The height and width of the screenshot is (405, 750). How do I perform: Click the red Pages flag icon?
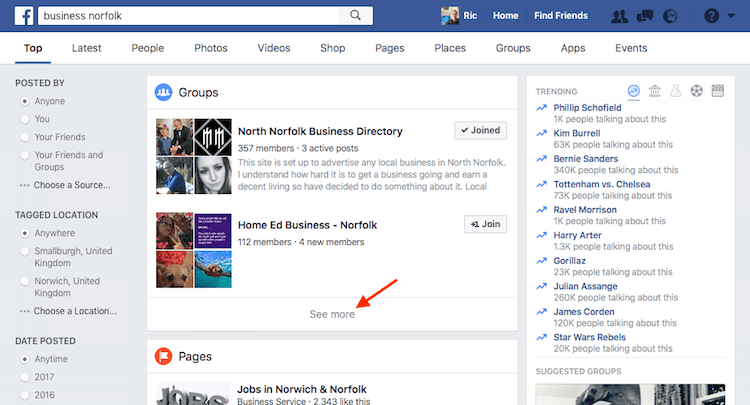pyautogui.click(x=163, y=356)
